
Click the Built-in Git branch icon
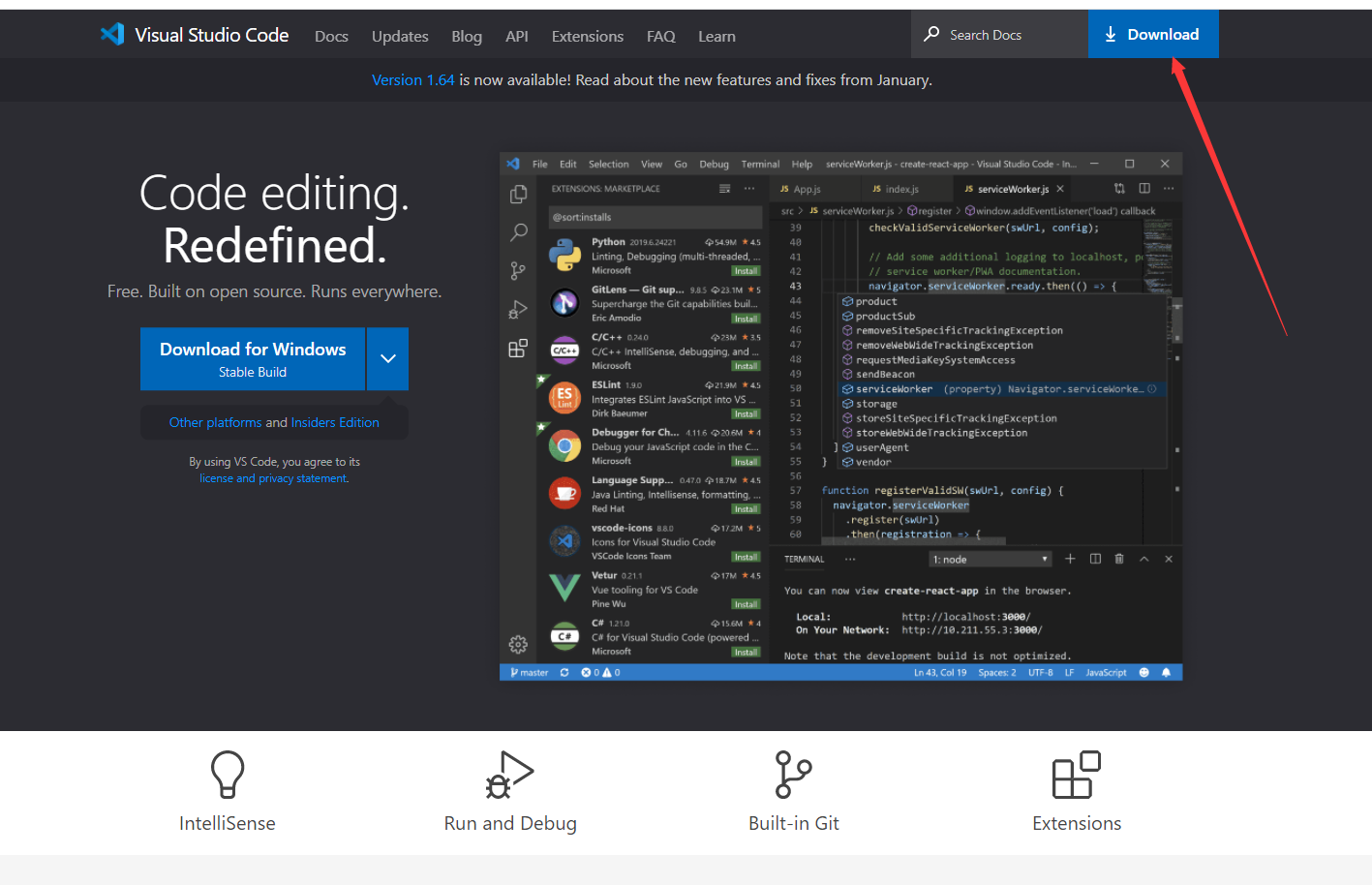[x=794, y=774]
